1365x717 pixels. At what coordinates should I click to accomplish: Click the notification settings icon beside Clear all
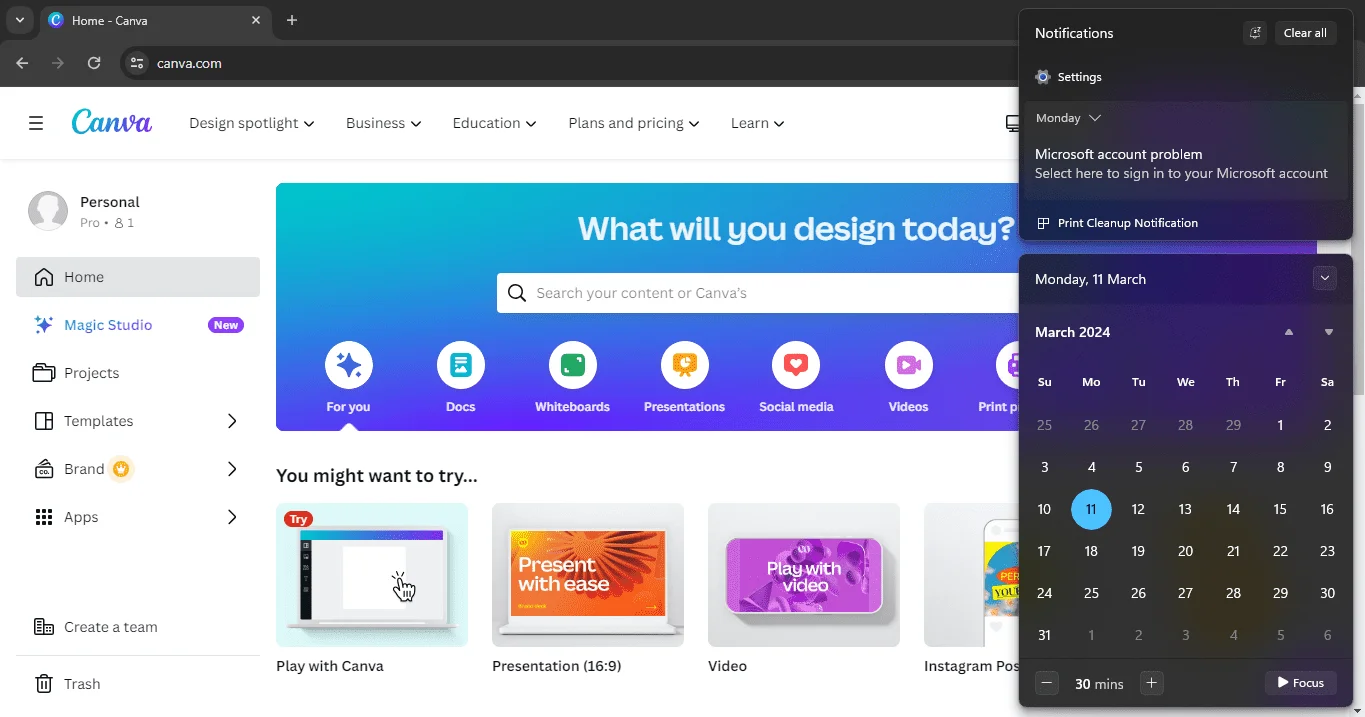tap(1255, 33)
